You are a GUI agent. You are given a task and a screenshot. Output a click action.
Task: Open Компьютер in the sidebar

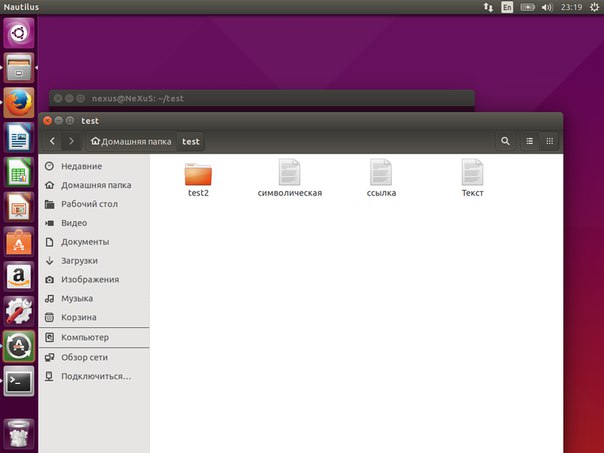[x=94, y=337]
